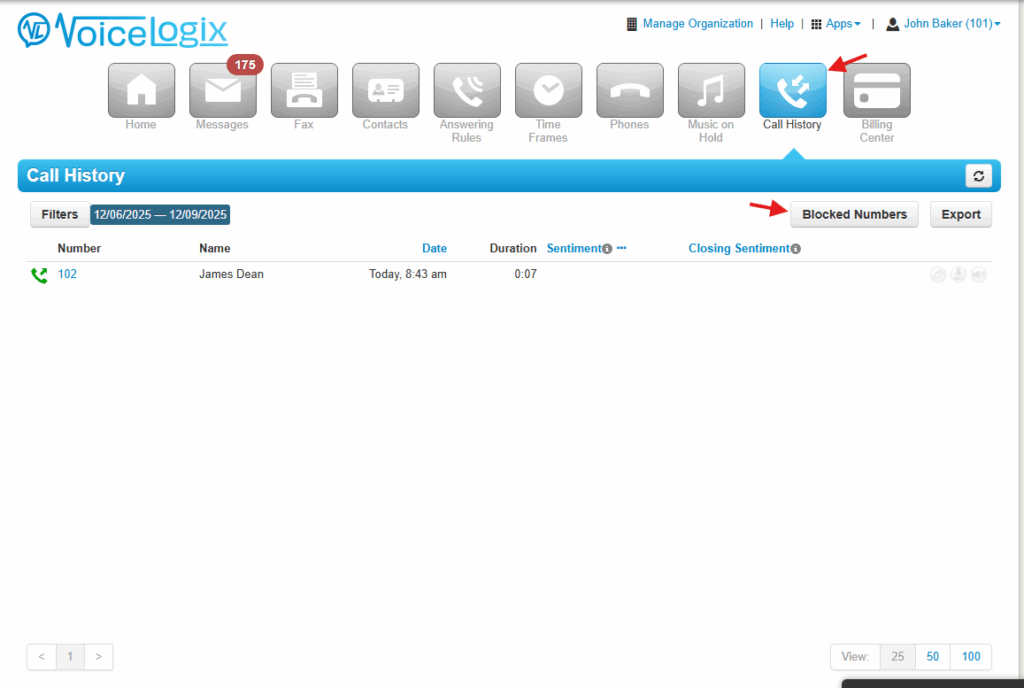Open the Contacts card icon

click(x=385, y=91)
